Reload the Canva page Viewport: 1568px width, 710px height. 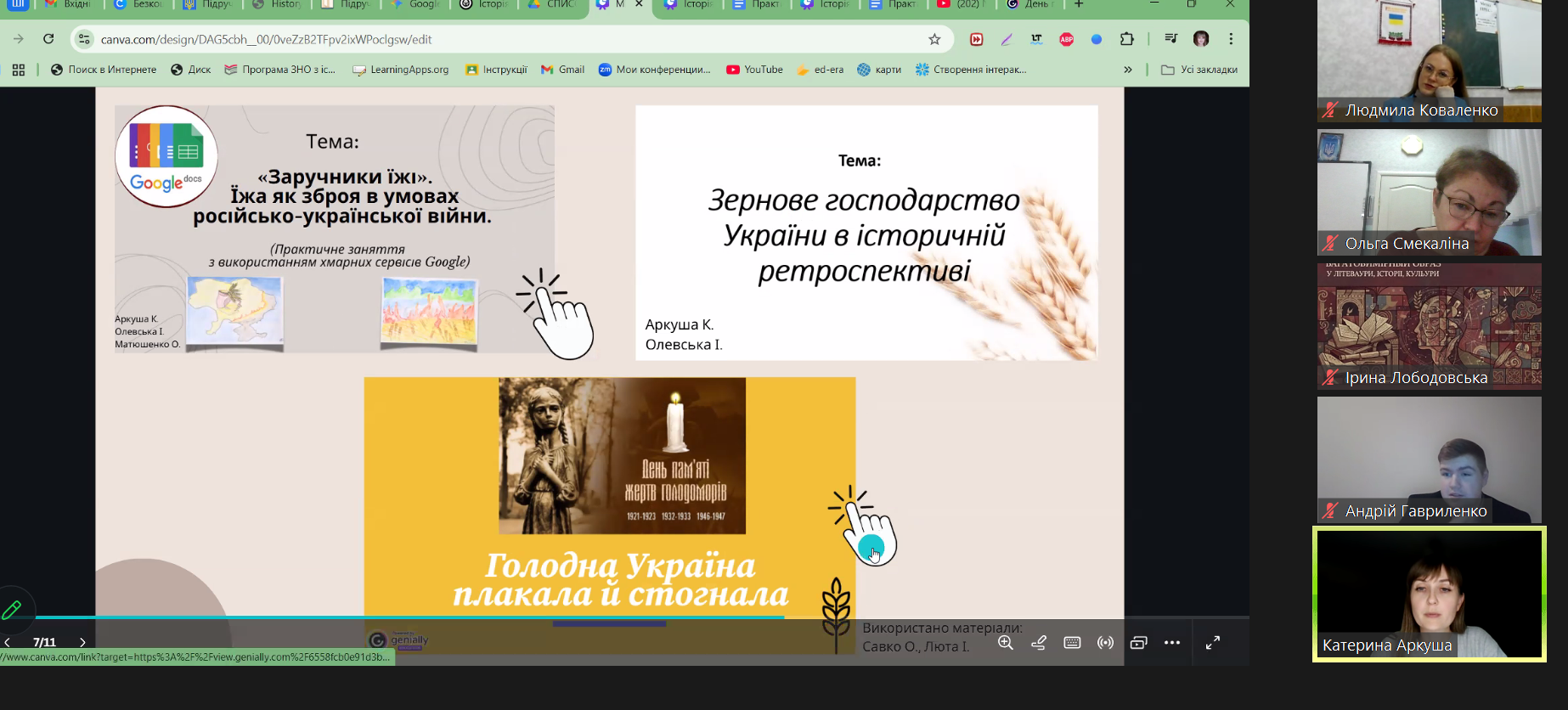pyautogui.click(x=48, y=39)
